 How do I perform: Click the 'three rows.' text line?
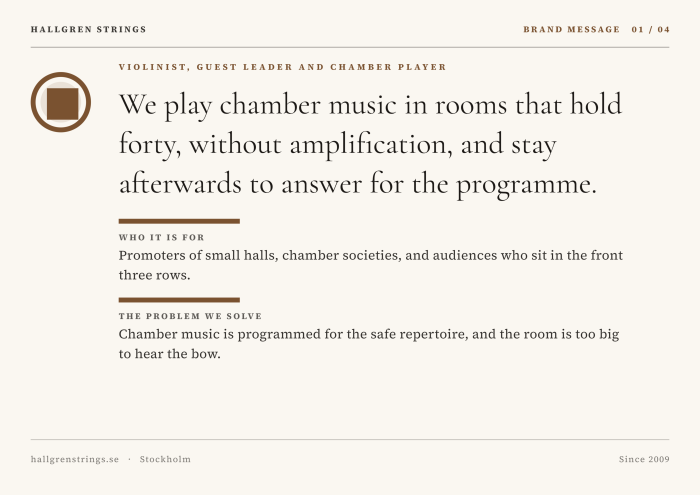click(x=154, y=275)
